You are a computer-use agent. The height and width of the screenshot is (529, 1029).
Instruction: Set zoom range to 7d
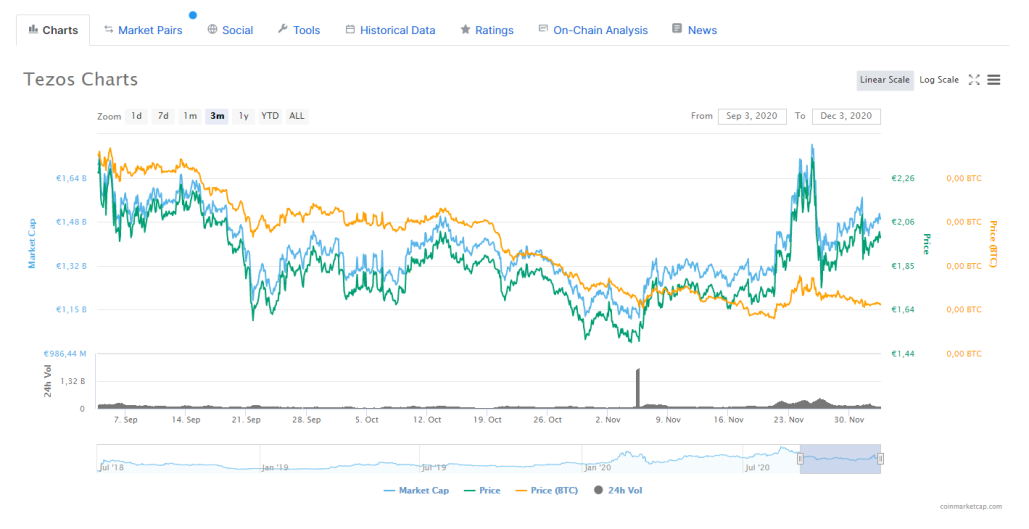click(x=163, y=116)
